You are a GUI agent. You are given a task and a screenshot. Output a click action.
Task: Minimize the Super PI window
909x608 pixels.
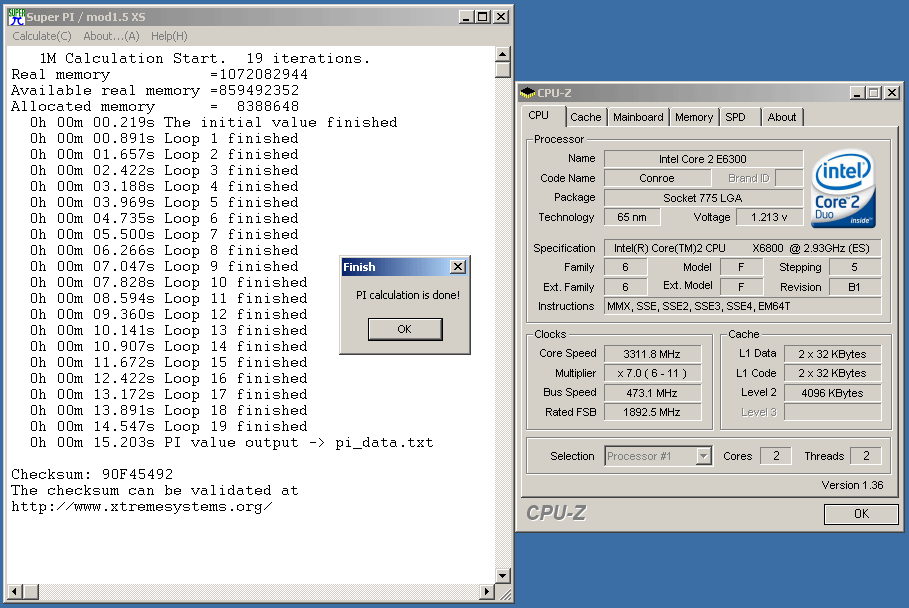466,17
